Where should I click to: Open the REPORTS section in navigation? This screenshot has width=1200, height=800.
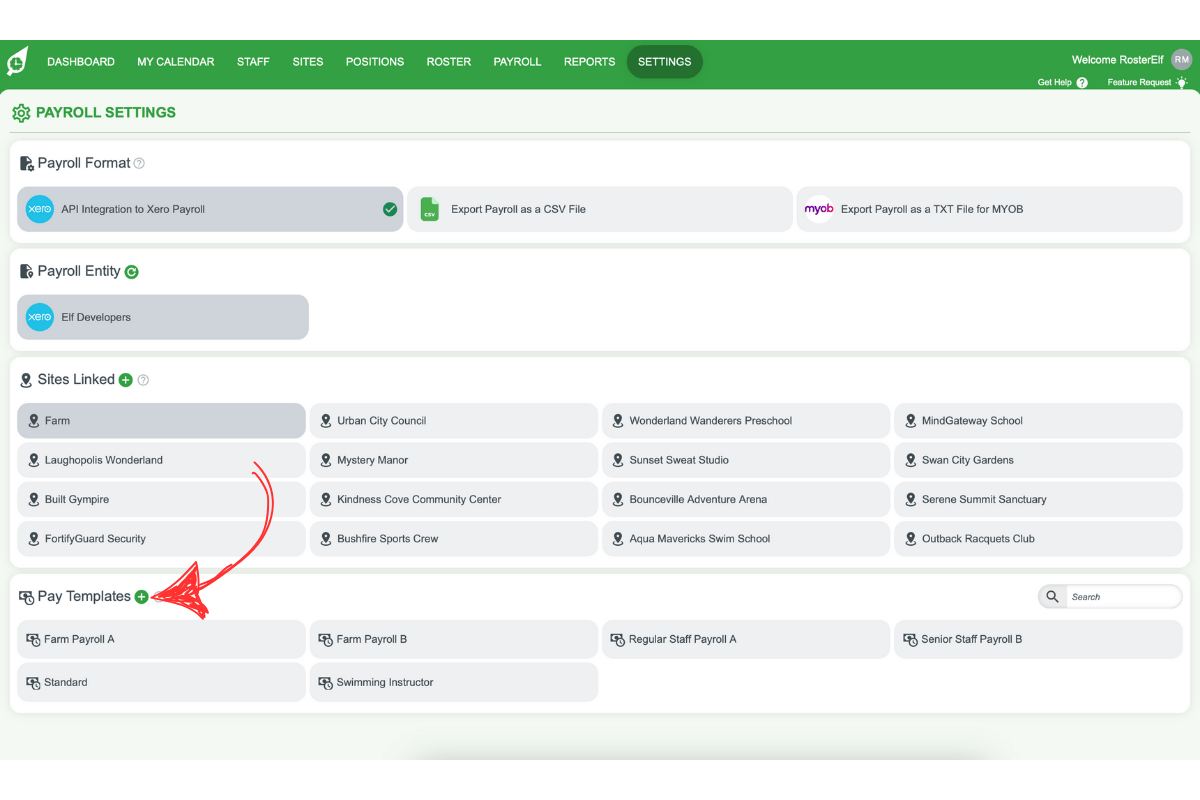[589, 61]
